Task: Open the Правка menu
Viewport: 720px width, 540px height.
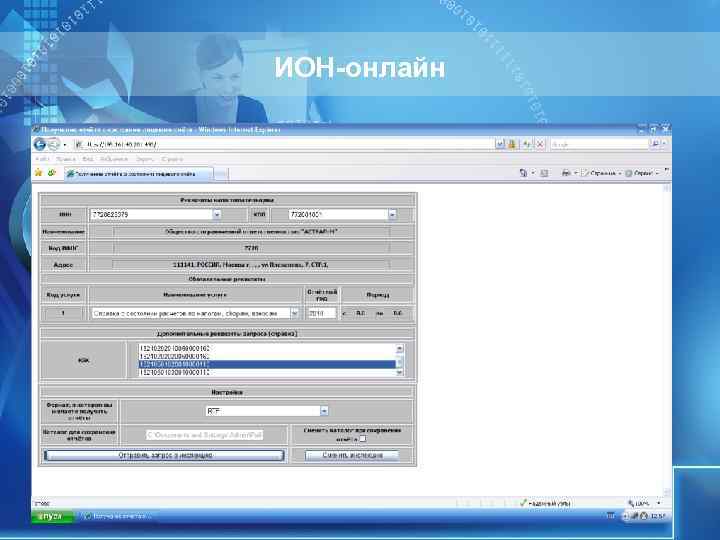Action: (x=66, y=159)
